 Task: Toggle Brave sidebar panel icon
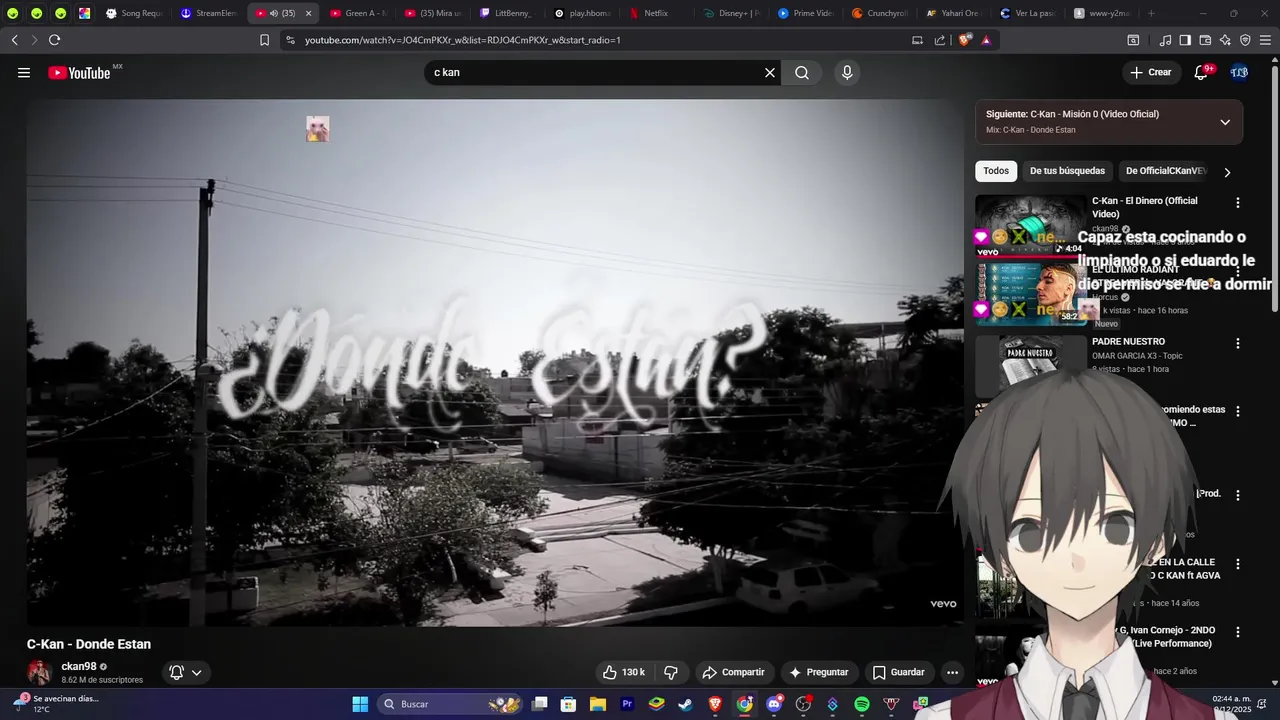1185,40
